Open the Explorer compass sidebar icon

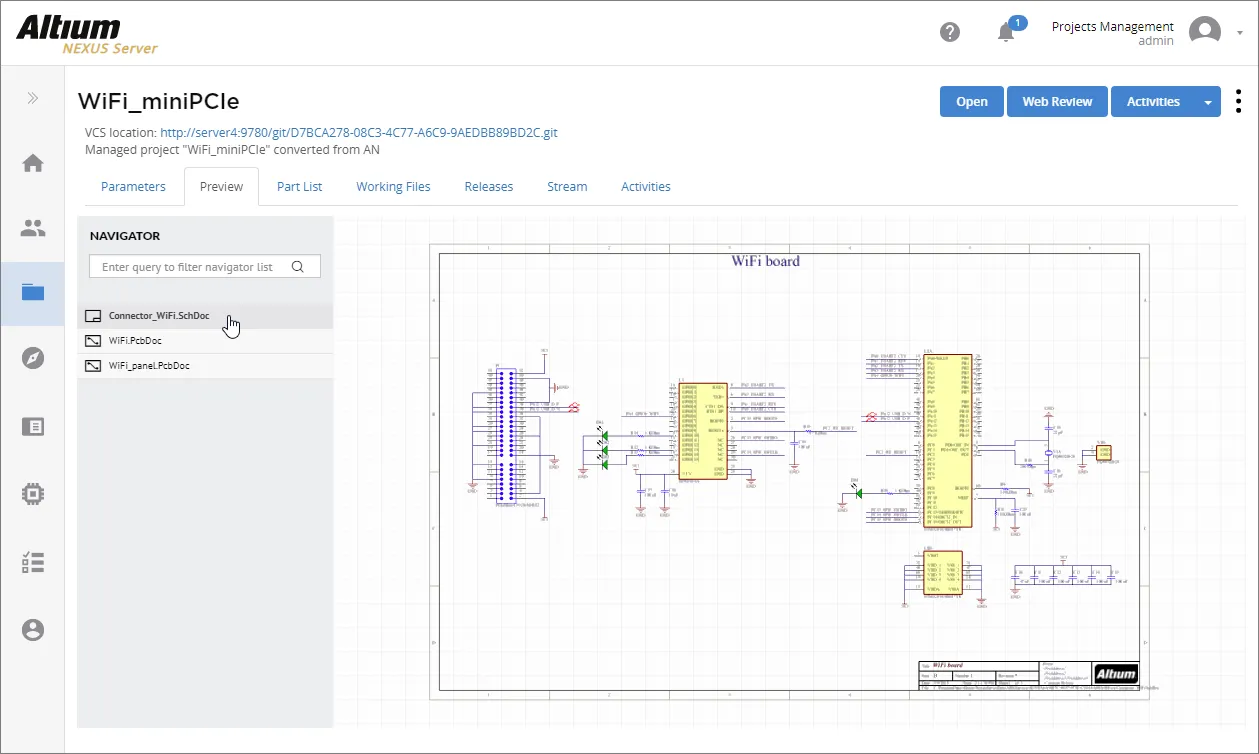pyautogui.click(x=33, y=359)
